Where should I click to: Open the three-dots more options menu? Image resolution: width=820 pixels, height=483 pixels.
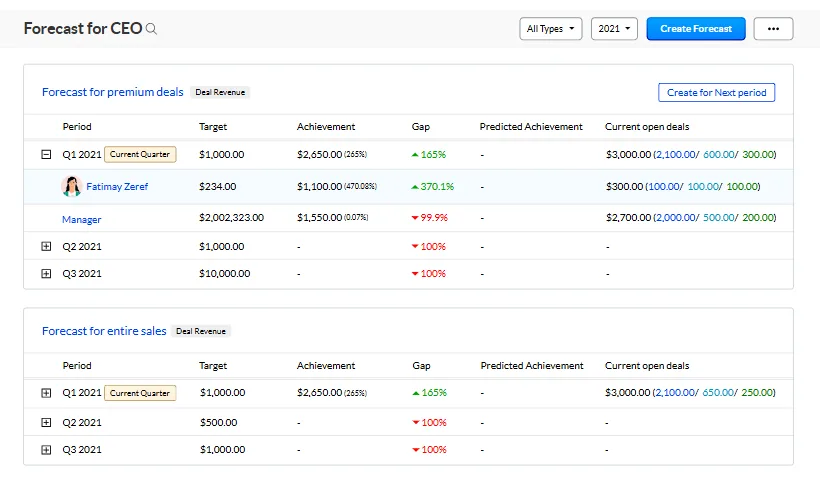pyautogui.click(x=773, y=29)
